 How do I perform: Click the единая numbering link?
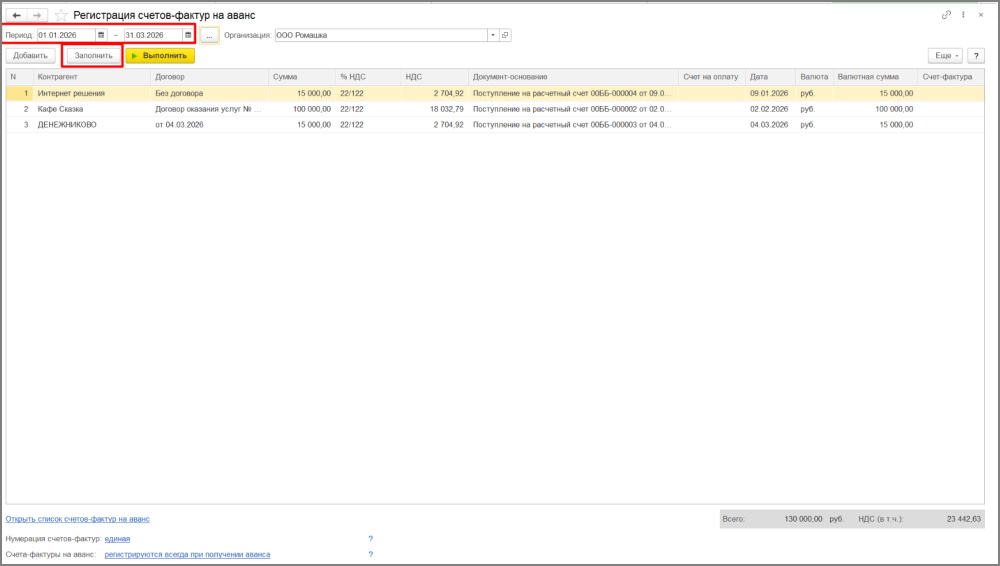point(117,538)
